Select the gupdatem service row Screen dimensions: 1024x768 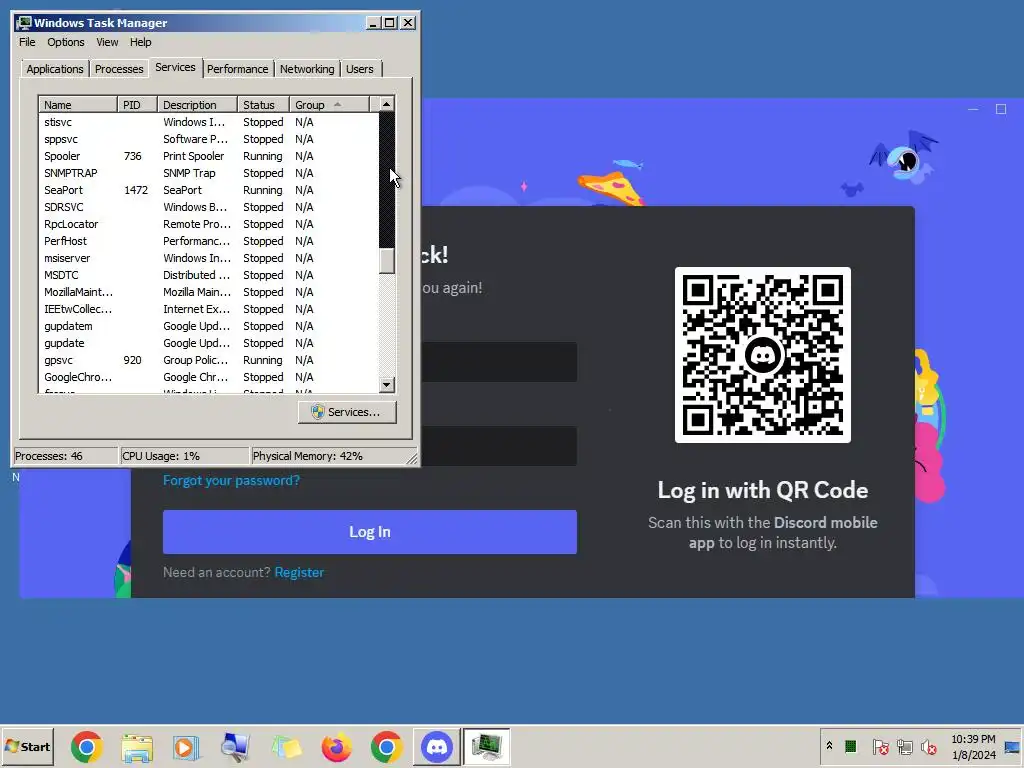208,326
